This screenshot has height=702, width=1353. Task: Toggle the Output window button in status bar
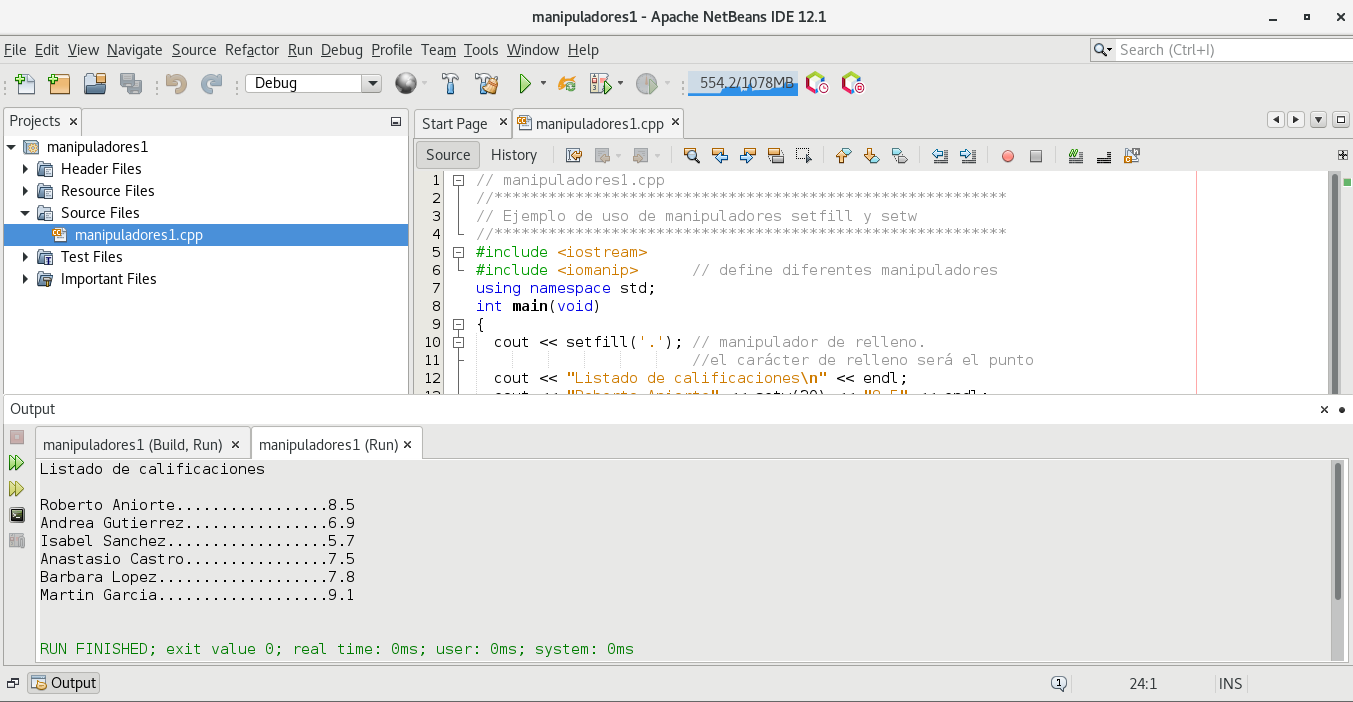point(63,683)
